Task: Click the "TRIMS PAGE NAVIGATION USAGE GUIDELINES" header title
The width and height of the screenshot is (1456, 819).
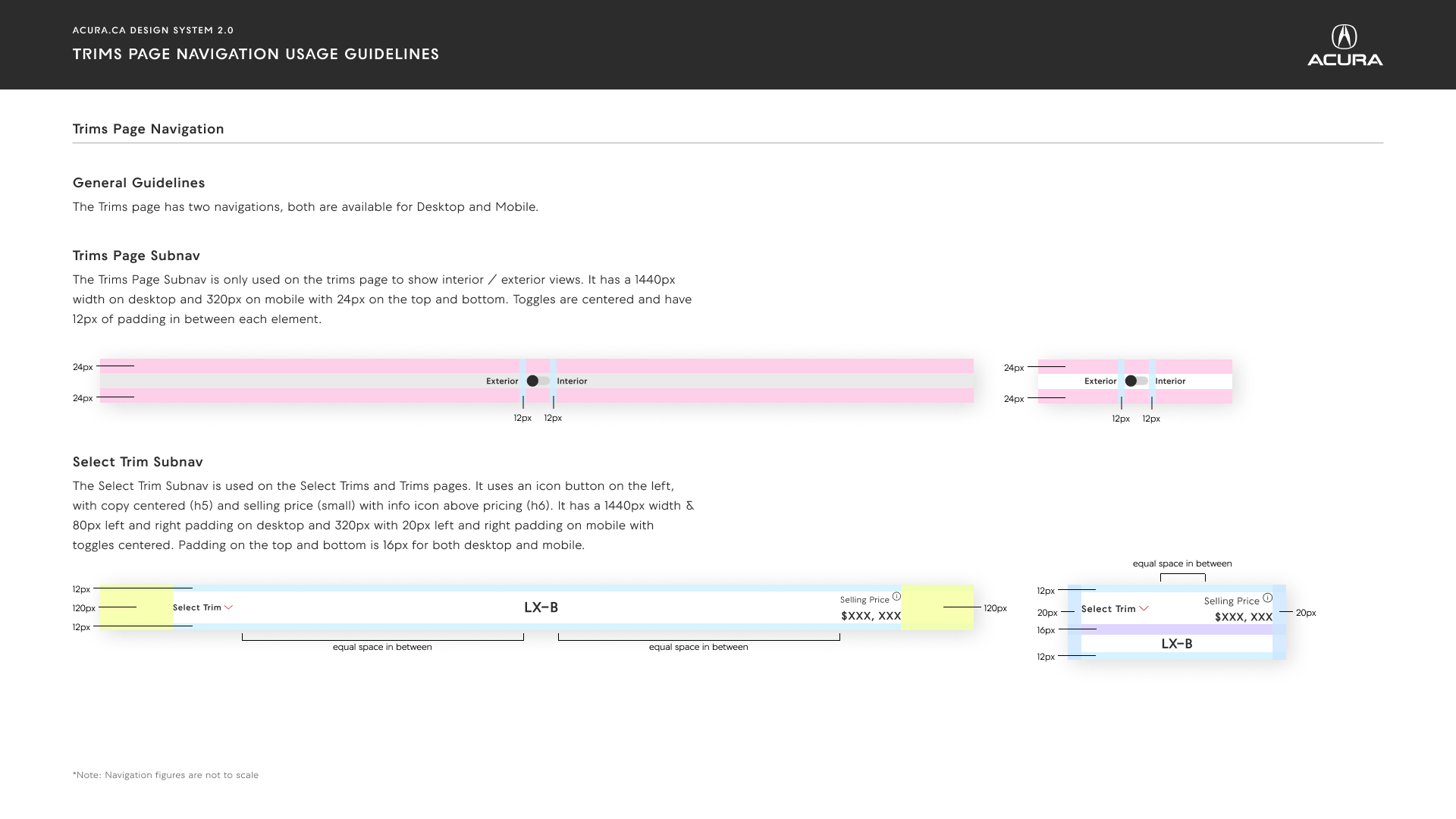Action: click(256, 54)
